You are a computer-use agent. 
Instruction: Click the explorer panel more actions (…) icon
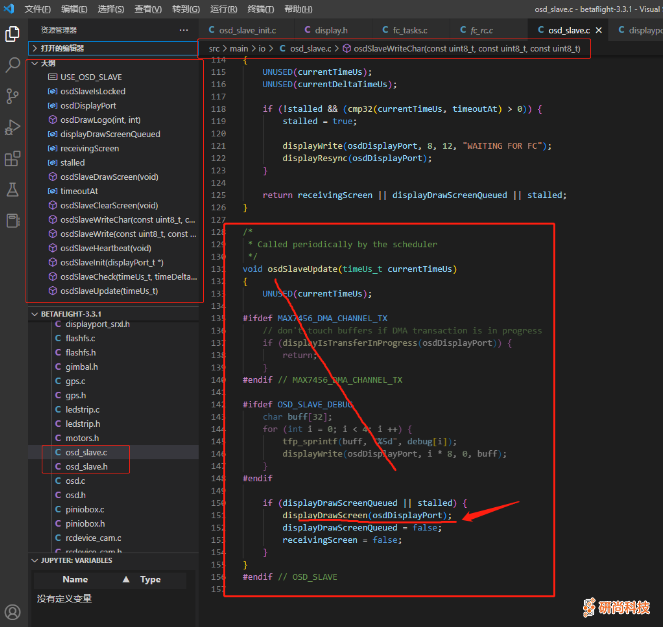point(183,30)
